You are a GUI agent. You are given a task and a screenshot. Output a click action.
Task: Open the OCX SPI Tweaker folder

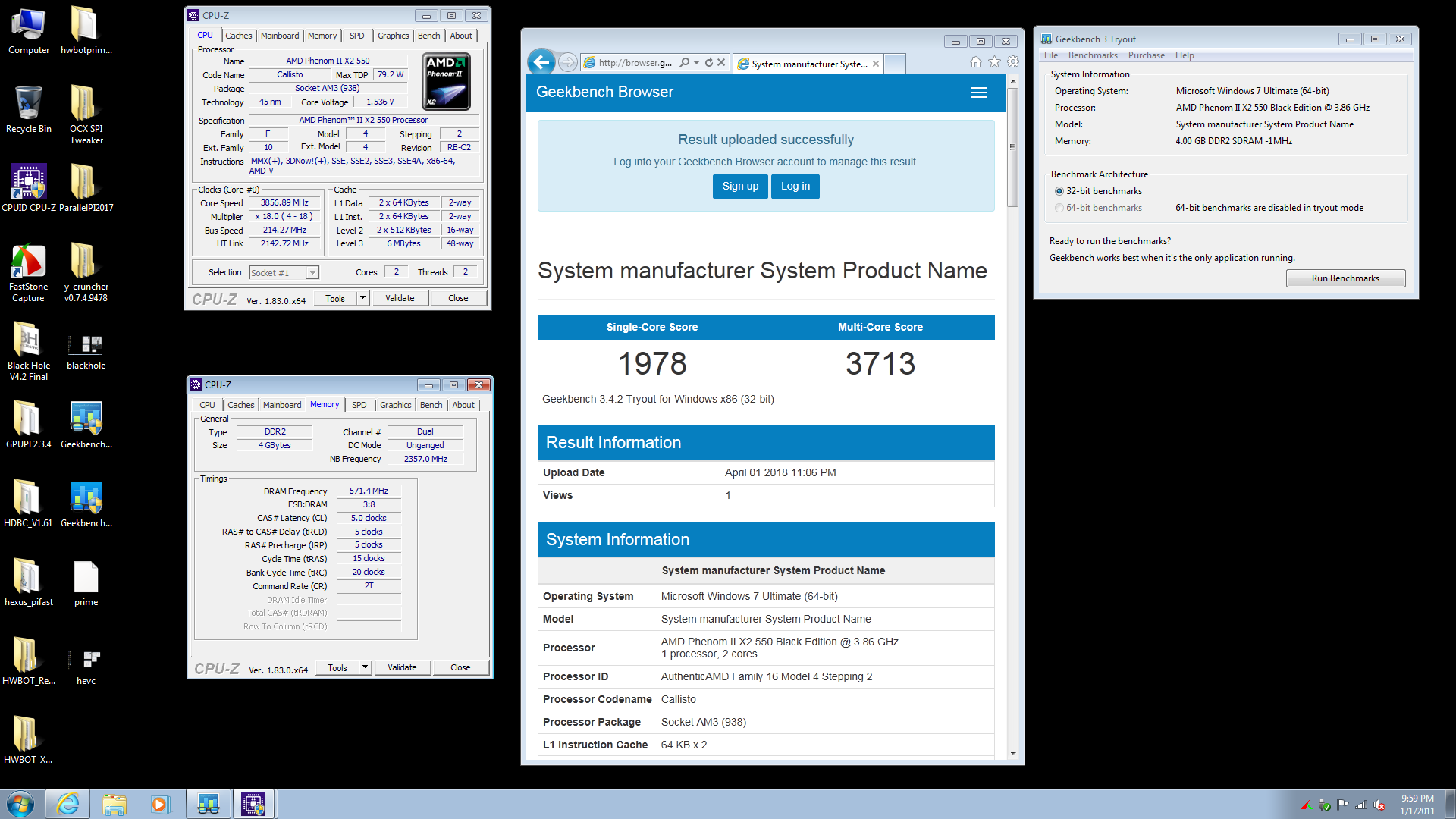pos(86,114)
